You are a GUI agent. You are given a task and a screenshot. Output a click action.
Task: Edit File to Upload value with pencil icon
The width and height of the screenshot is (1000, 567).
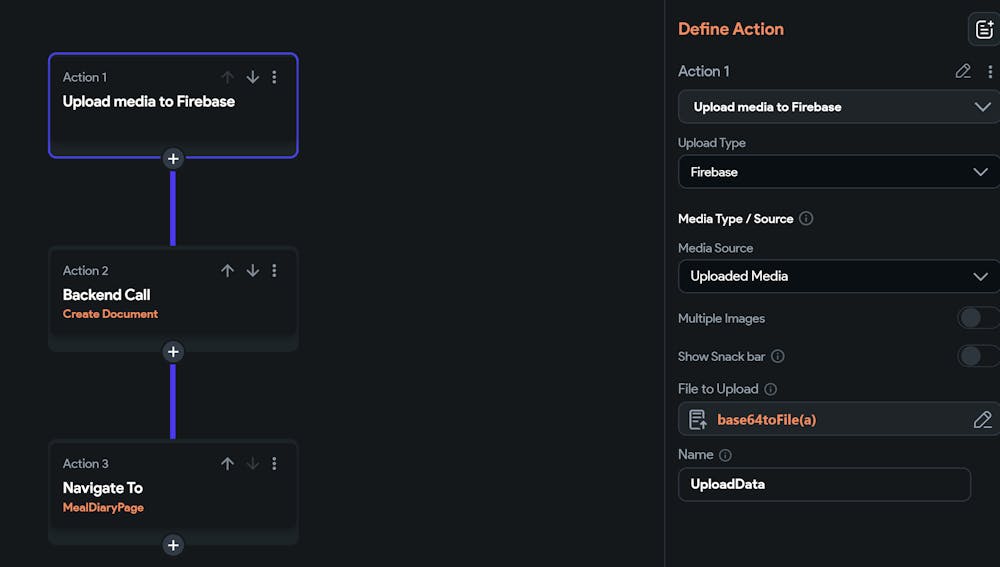982,419
